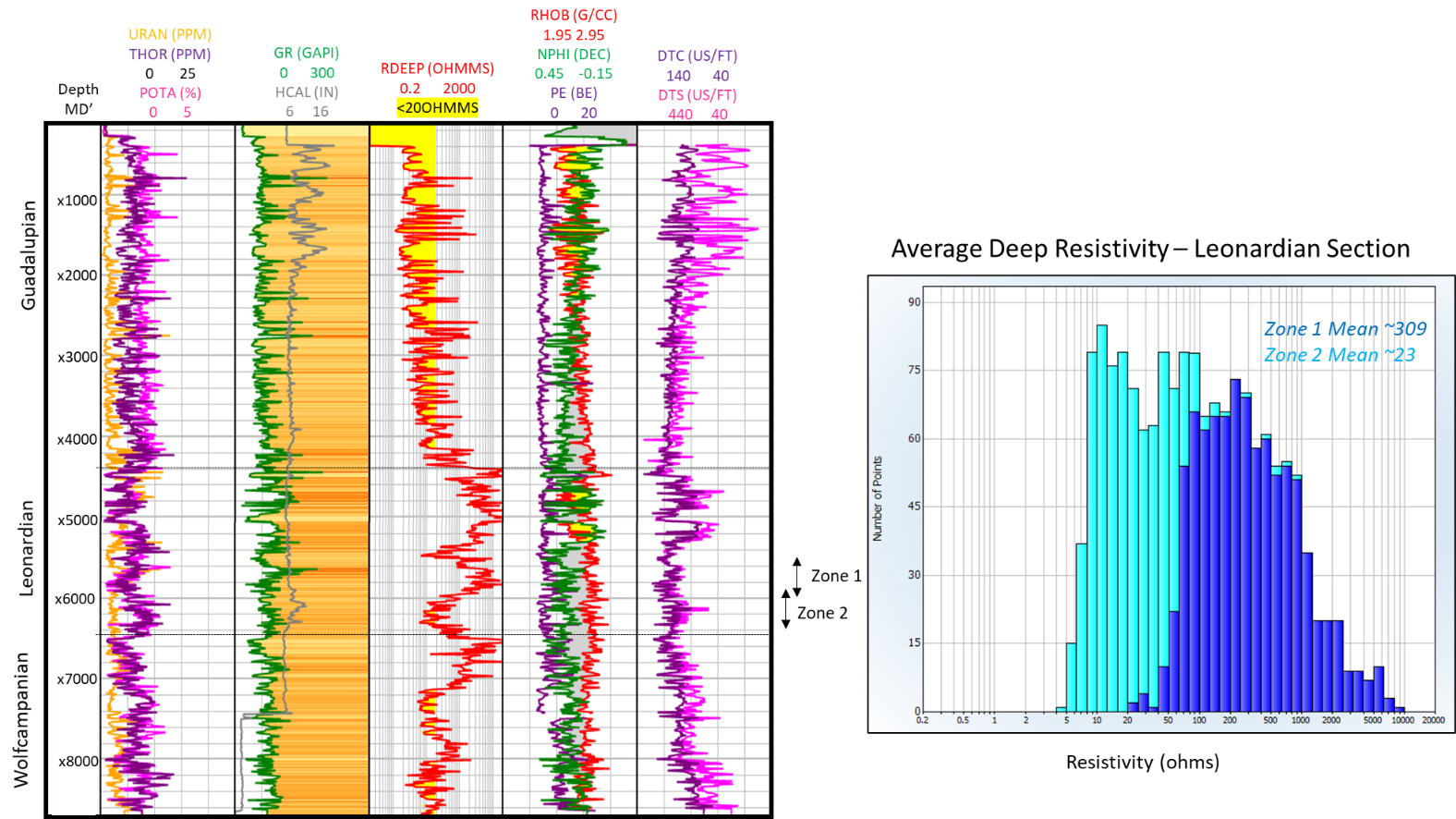The height and width of the screenshot is (819, 1456).
Task: Click the Average Deep Resistivity chart title
Action: pos(1150,249)
